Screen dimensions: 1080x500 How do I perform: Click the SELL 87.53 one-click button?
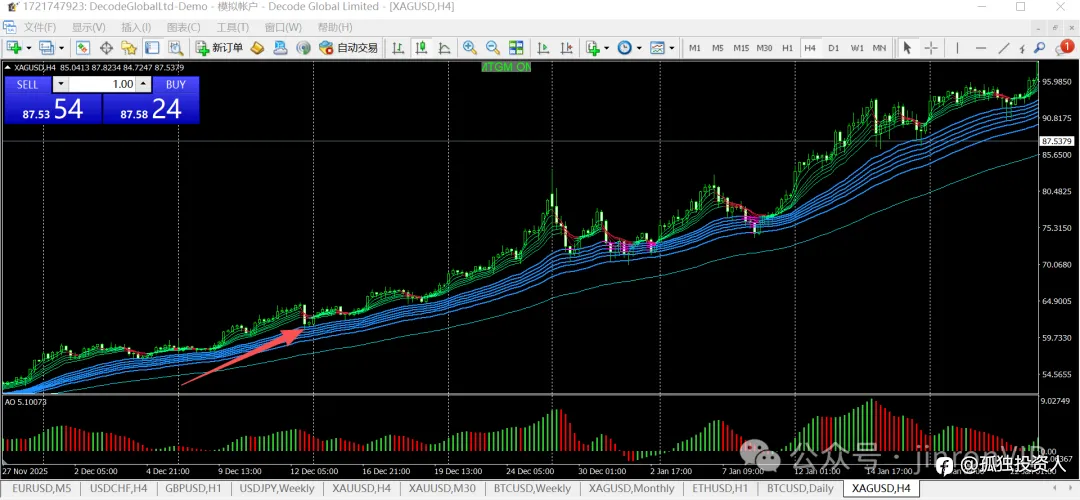click(52, 109)
